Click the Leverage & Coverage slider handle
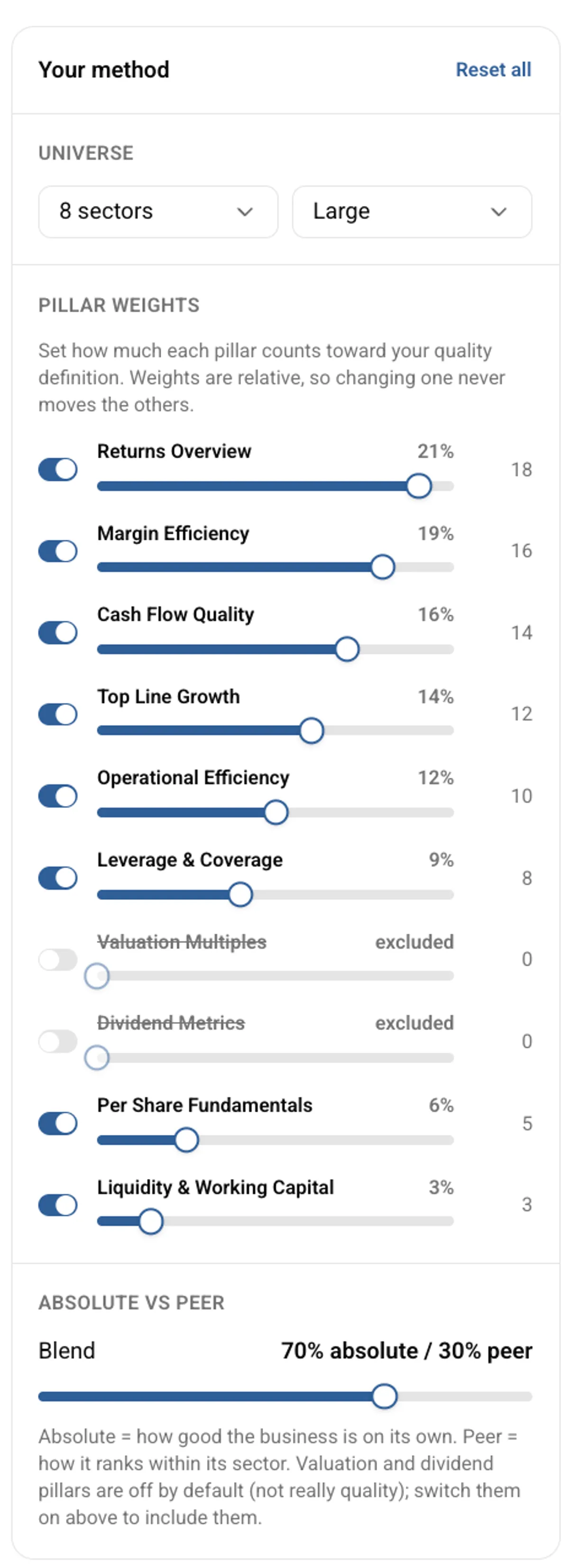 pos(240,894)
